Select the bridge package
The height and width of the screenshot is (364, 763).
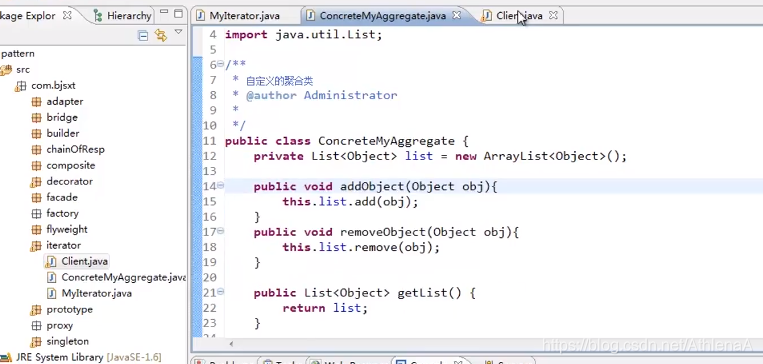click(x=62, y=117)
